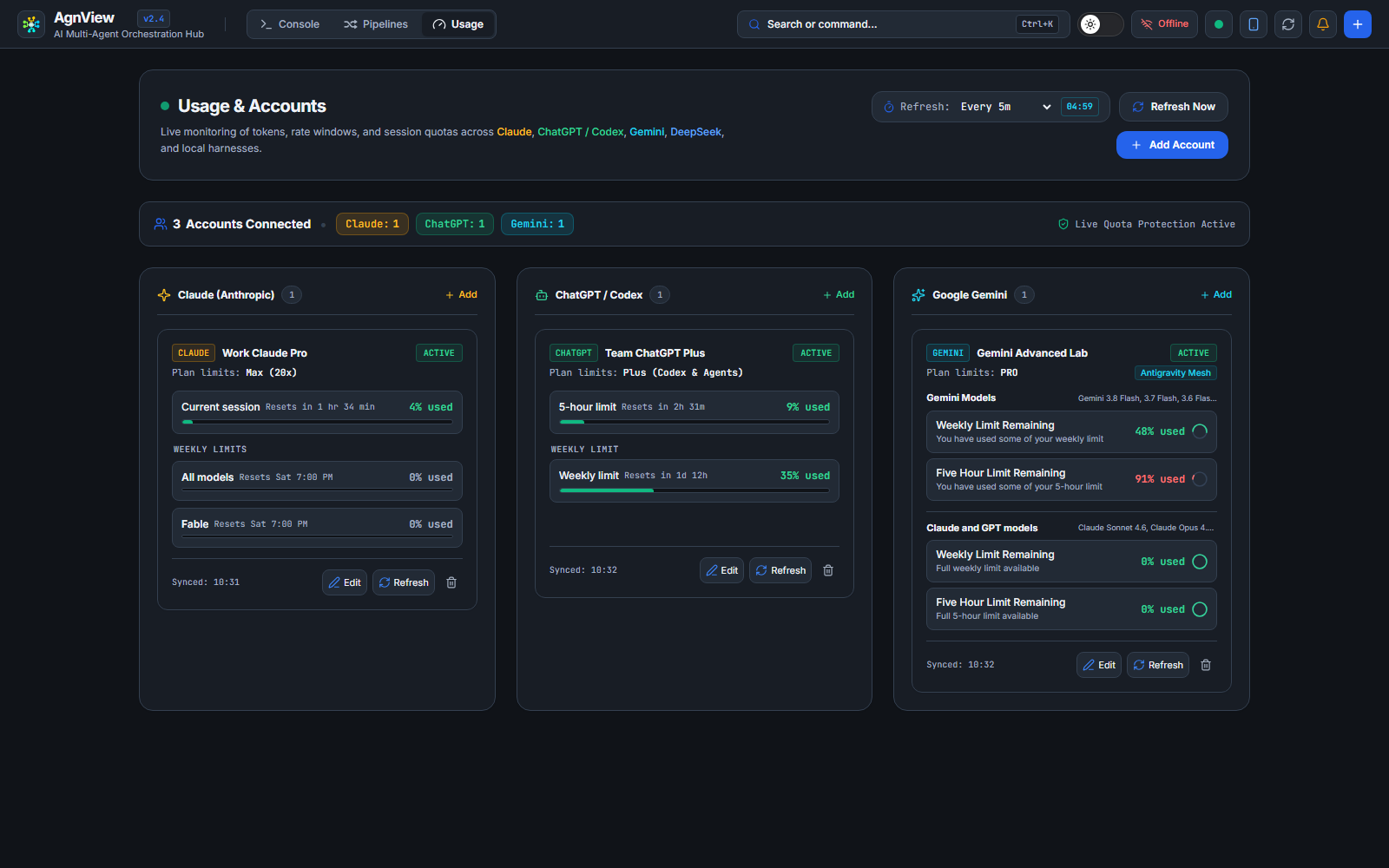
Task: Refresh the Work Claude Pro account
Action: tap(404, 582)
